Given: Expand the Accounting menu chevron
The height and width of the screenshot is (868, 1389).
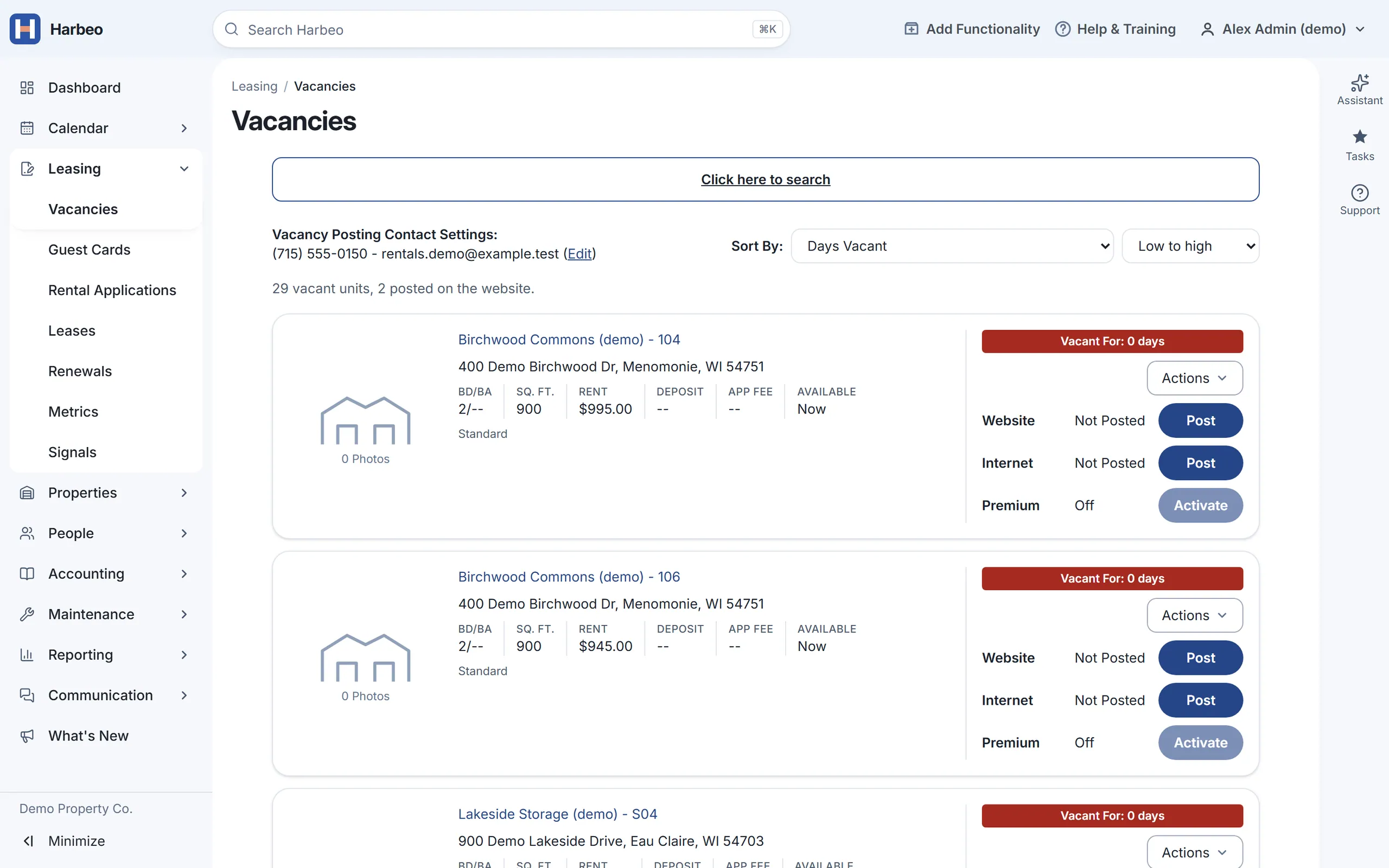Looking at the screenshot, I should click(184, 573).
